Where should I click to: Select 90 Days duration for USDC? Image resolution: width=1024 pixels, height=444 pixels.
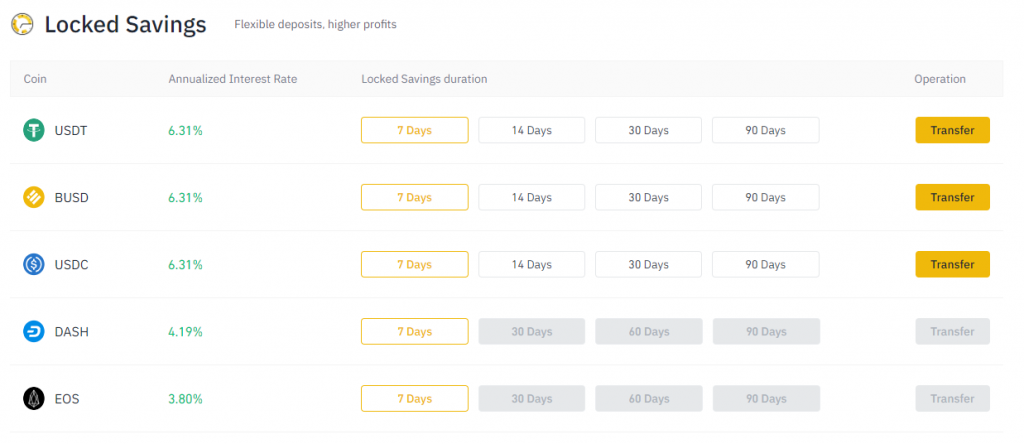pos(765,264)
